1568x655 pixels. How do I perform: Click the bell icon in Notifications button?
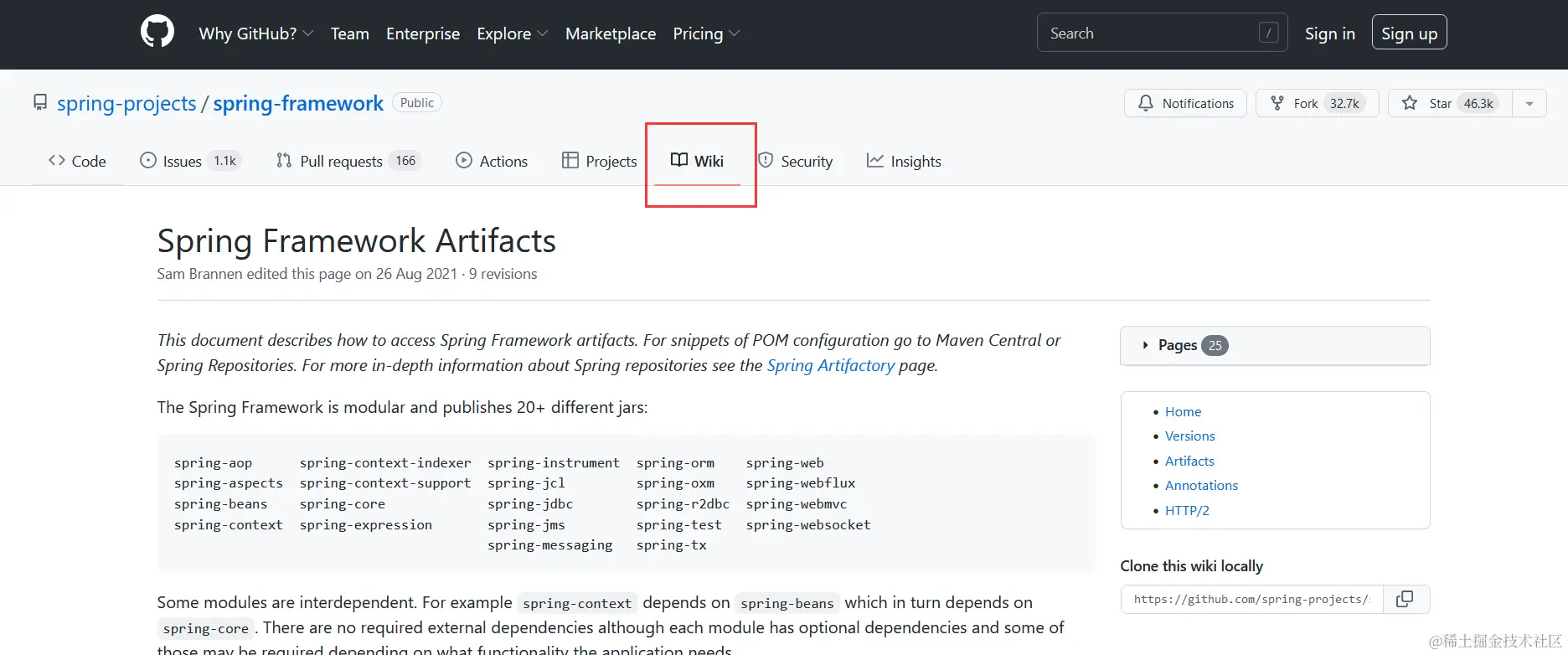(1146, 103)
